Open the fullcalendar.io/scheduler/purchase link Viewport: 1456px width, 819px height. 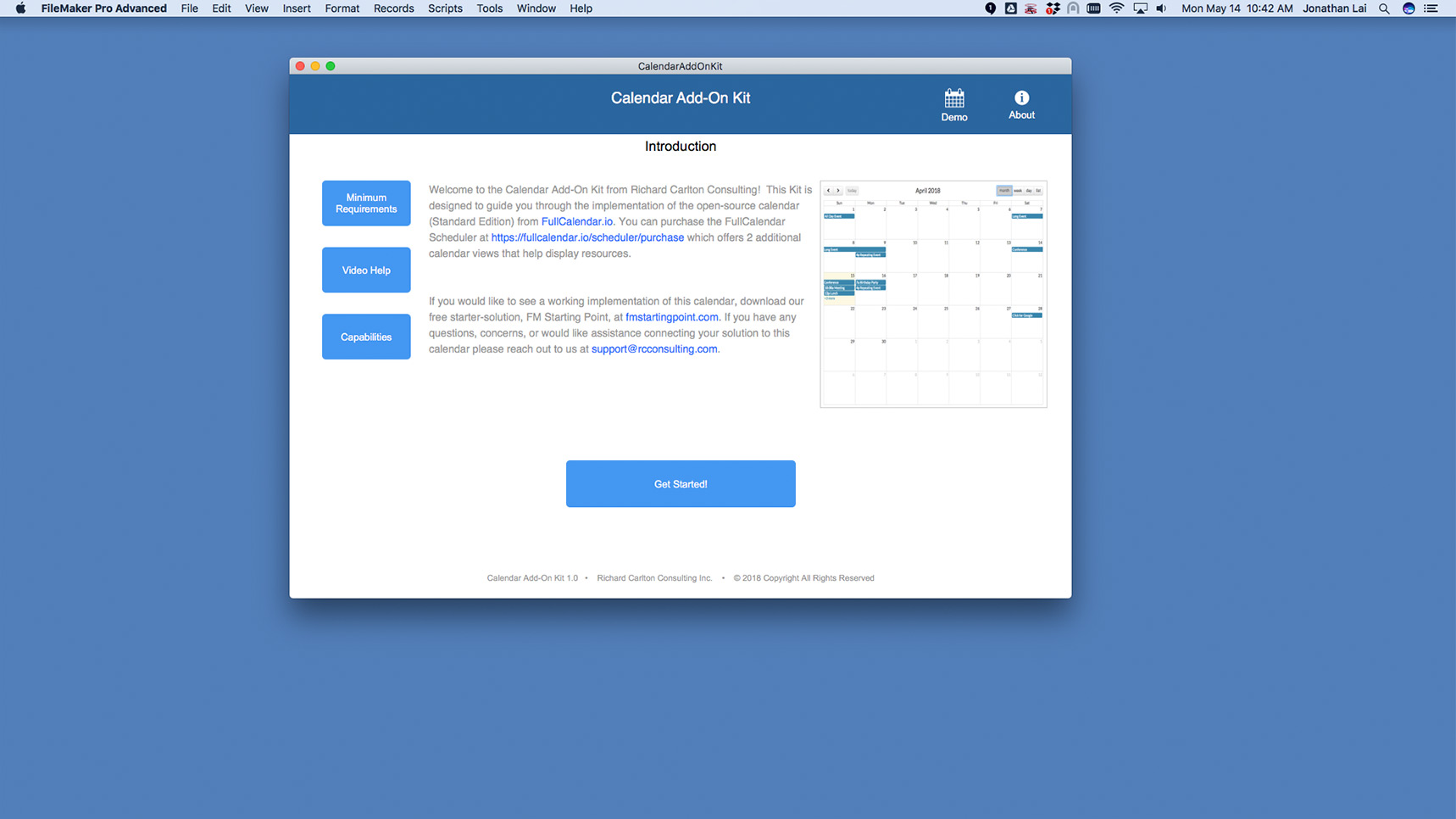pos(587,237)
